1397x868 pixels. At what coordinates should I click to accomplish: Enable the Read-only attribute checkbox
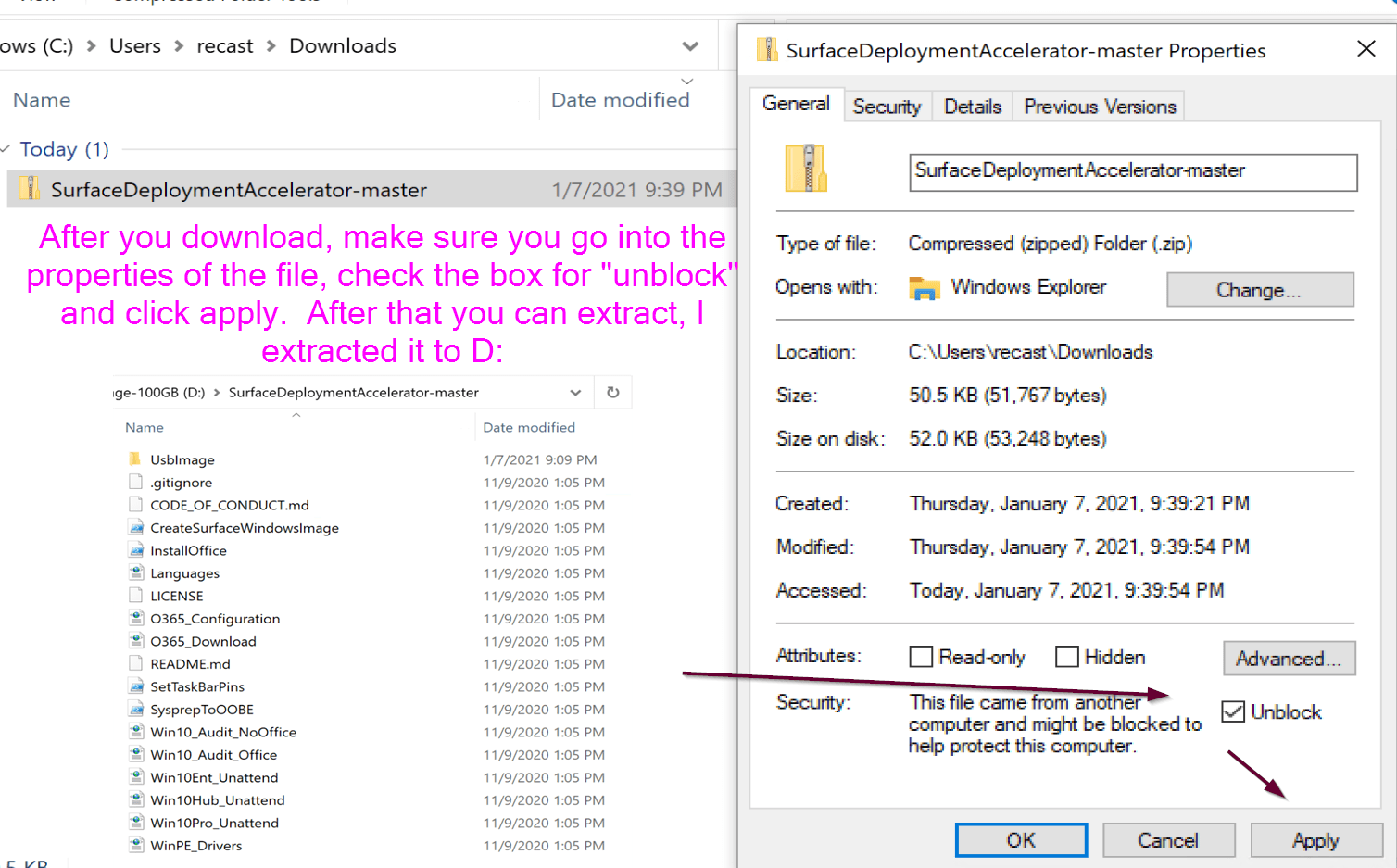pyautogui.click(x=921, y=657)
